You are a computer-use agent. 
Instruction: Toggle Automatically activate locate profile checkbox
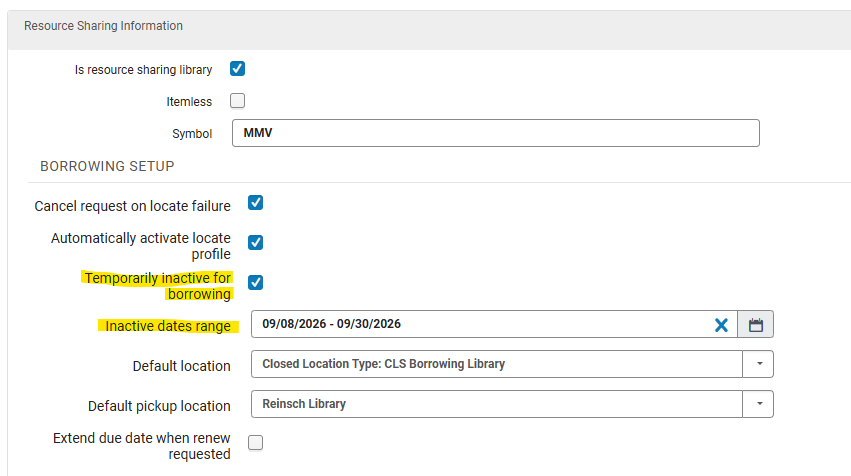tap(255, 243)
